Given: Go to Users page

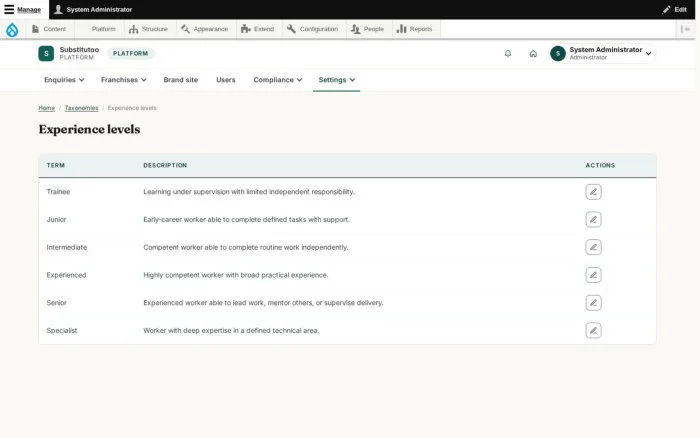Looking at the screenshot, I should (x=225, y=80).
